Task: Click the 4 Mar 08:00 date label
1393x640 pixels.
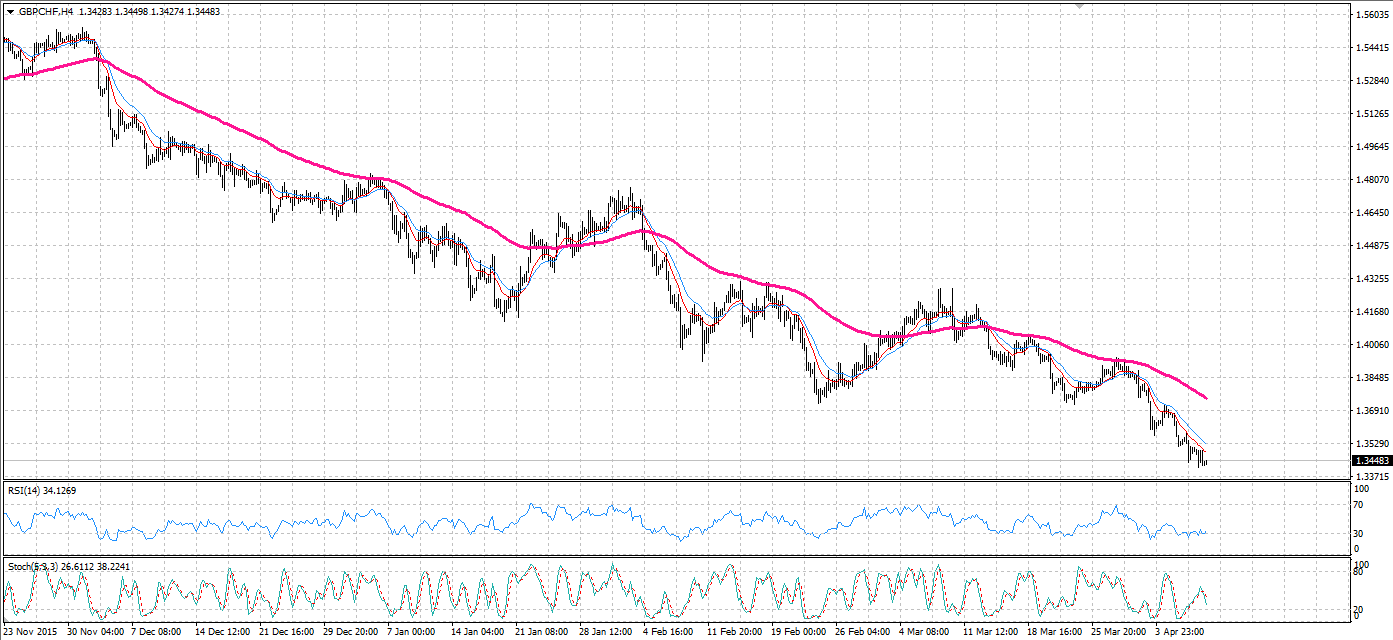Action: point(923,632)
